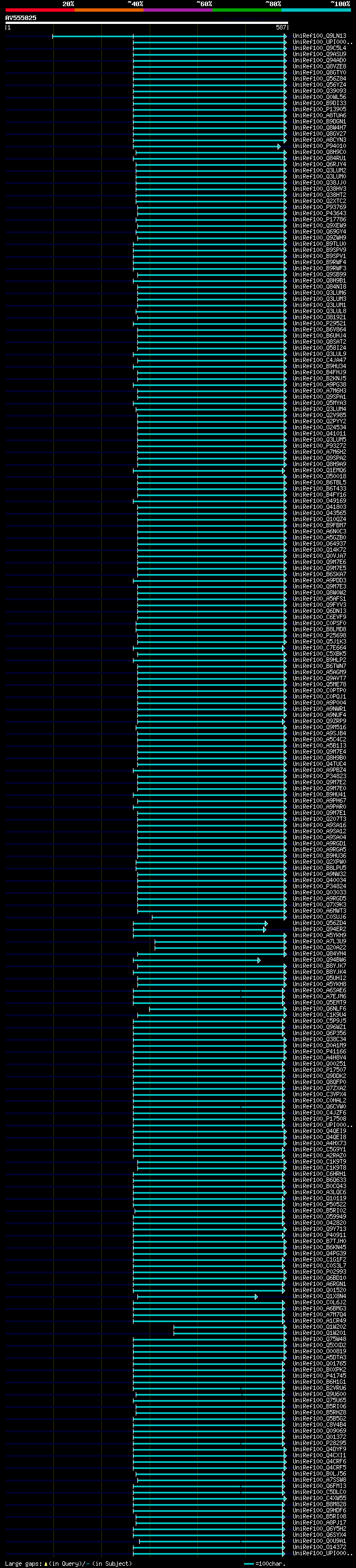Screen dimensions: 356x1568
Task: Select hit UniRef100_P17786
Action: click(319, 219)
